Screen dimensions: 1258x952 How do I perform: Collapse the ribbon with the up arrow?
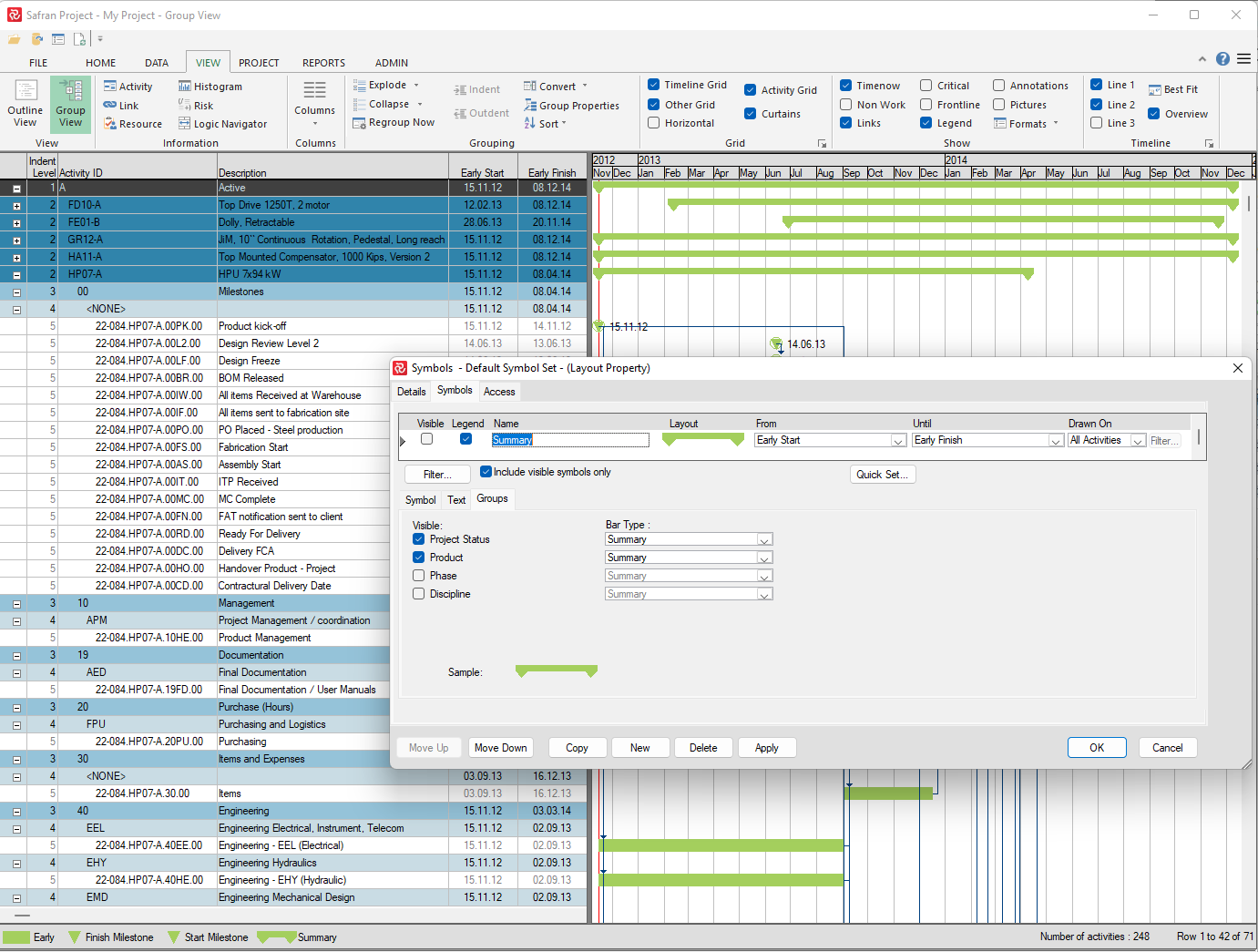(1202, 59)
